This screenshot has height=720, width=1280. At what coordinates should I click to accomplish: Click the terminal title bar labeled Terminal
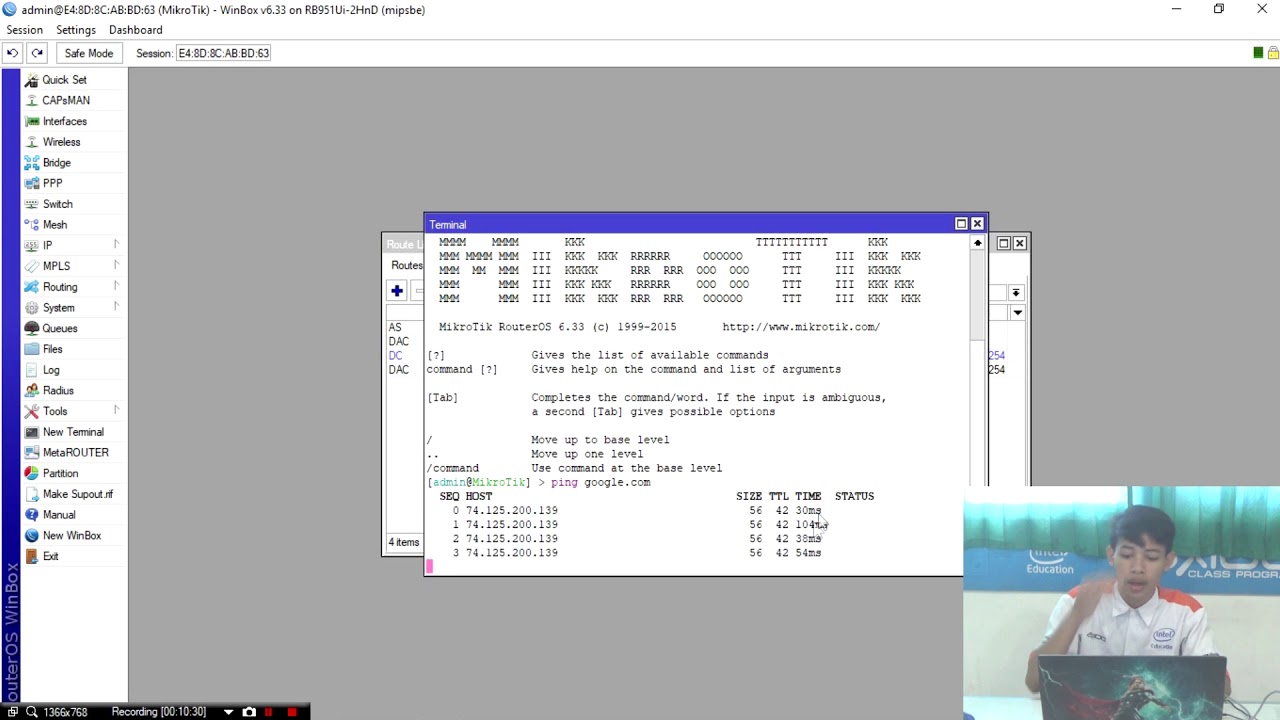pyautogui.click(x=690, y=224)
